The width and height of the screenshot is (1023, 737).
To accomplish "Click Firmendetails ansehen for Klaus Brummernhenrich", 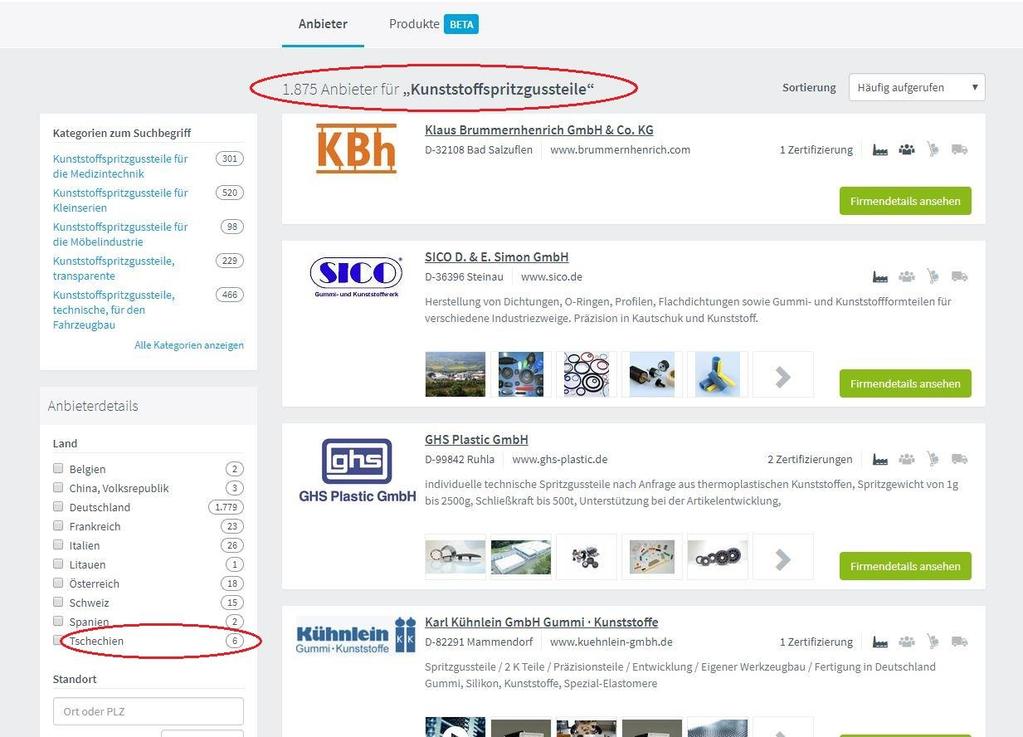I will 905,201.
